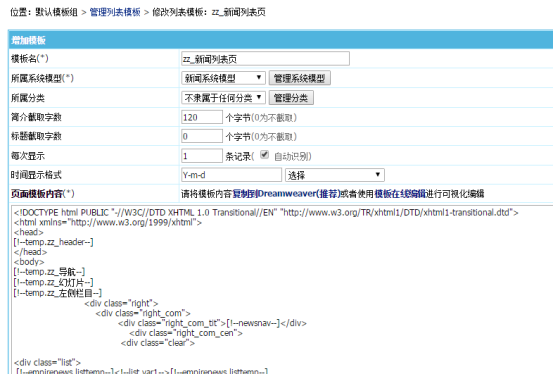Click the [!--temp.zz_左侧栏目--] line in code
554x374 pixels.
[x=58, y=293]
